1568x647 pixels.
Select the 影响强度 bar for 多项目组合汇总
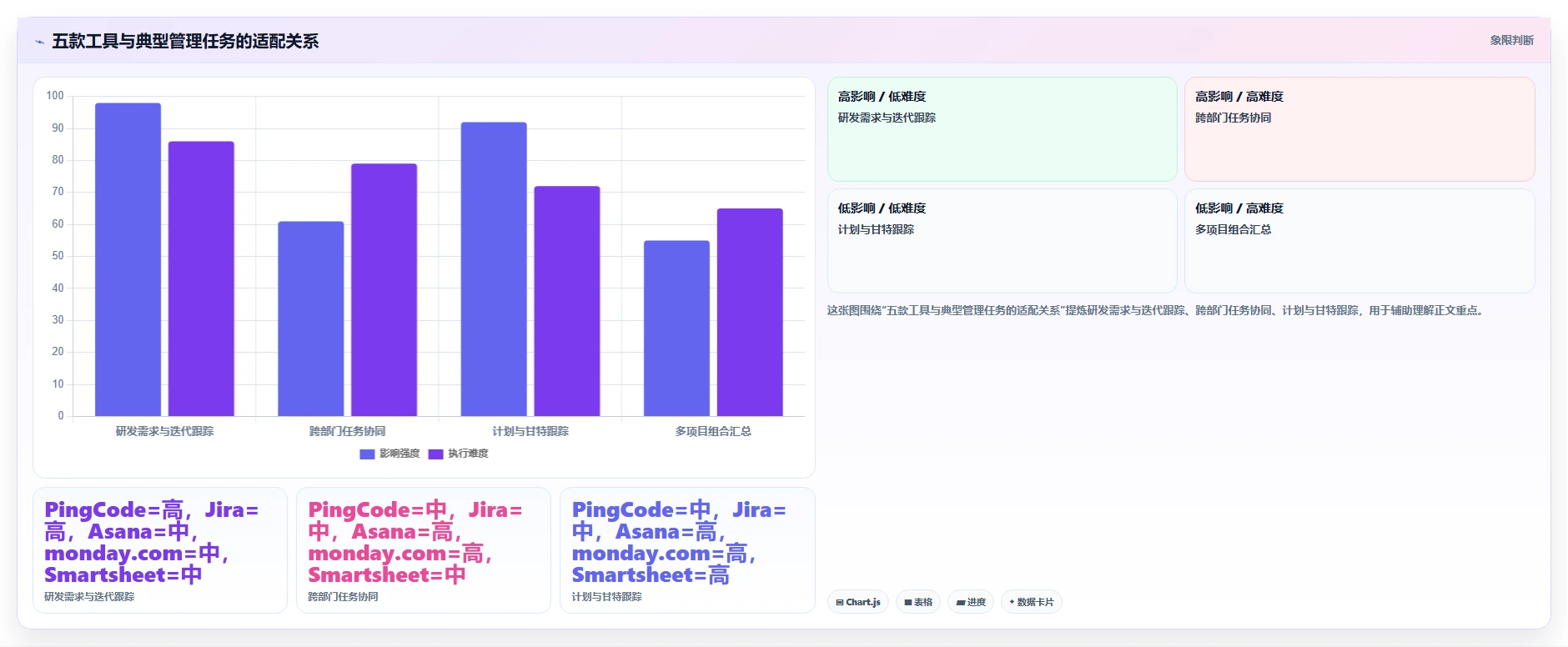pyautogui.click(x=676, y=328)
